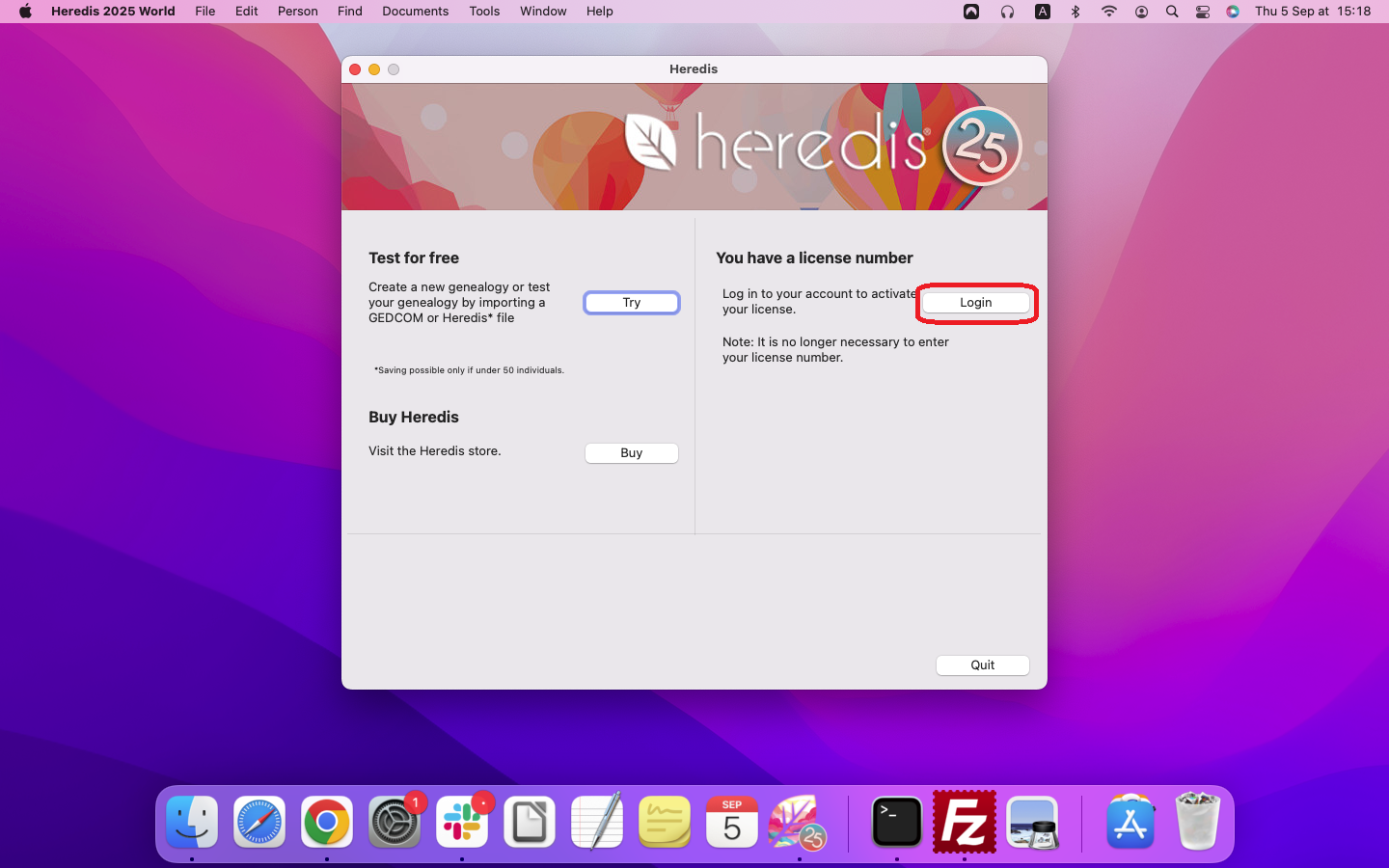Click Buy to visit Heredis store
The height and width of the screenshot is (868, 1389).
click(x=631, y=453)
